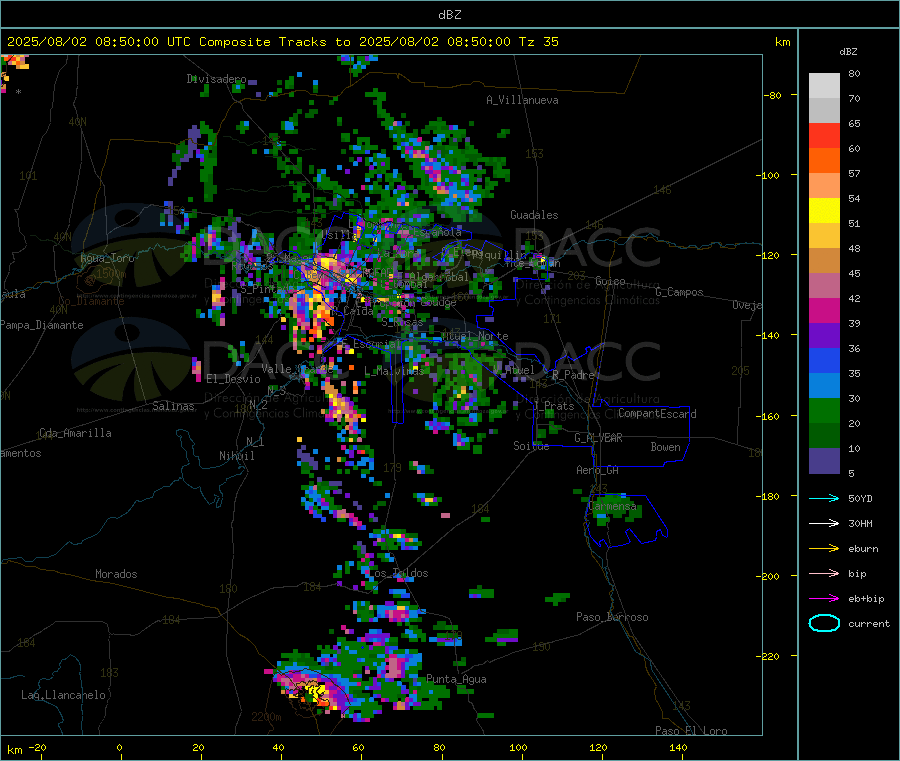Select the pink bip arrow legend icon

tap(824, 573)
